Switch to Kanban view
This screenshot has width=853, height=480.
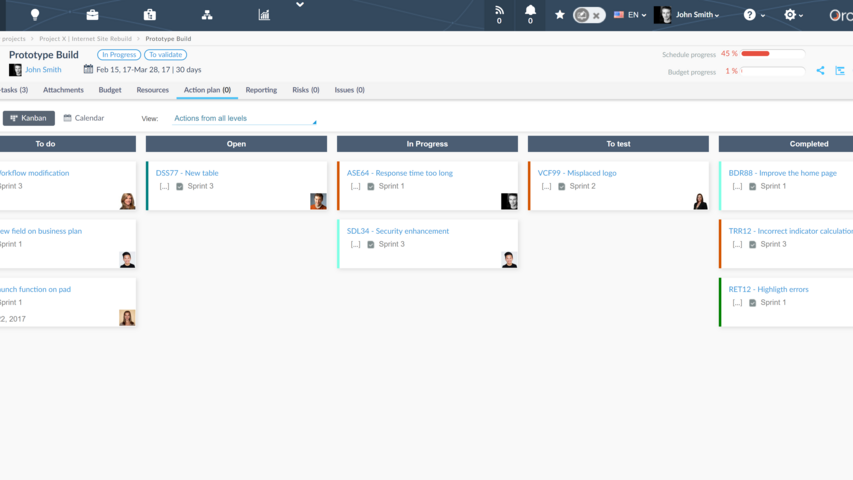(x=29, y=118)
